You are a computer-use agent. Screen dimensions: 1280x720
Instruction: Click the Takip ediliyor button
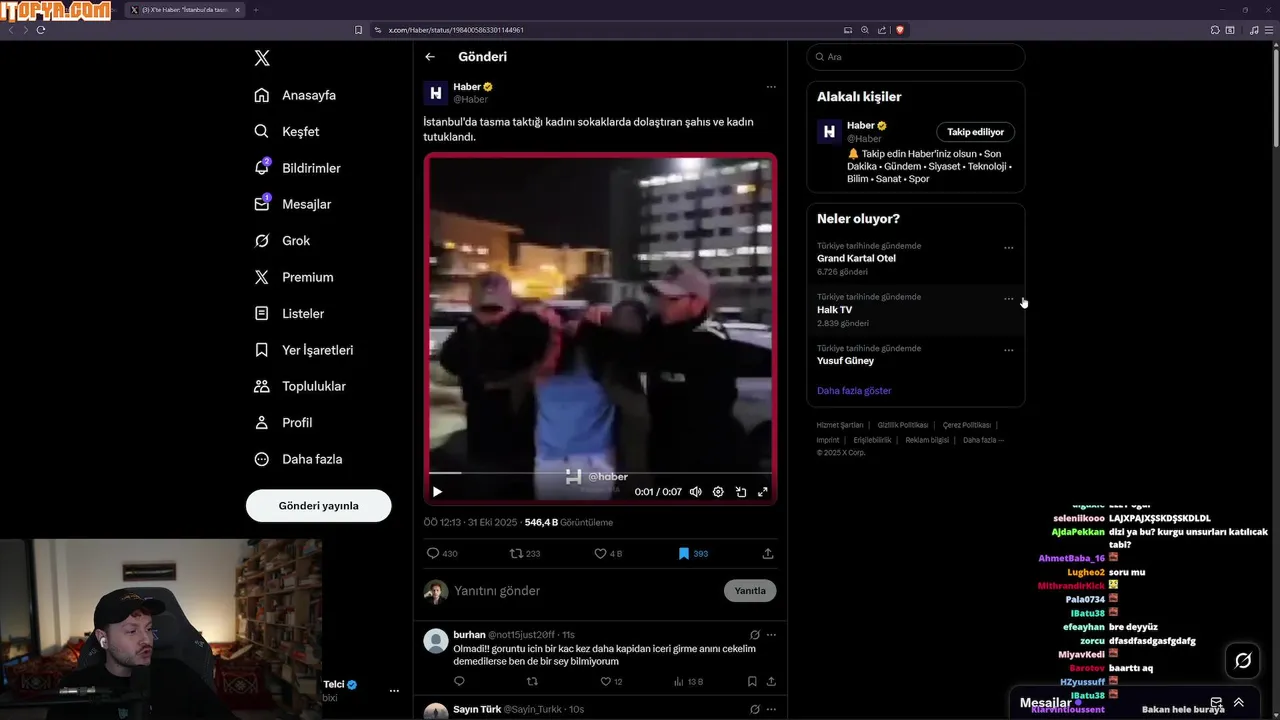(976, 132)
